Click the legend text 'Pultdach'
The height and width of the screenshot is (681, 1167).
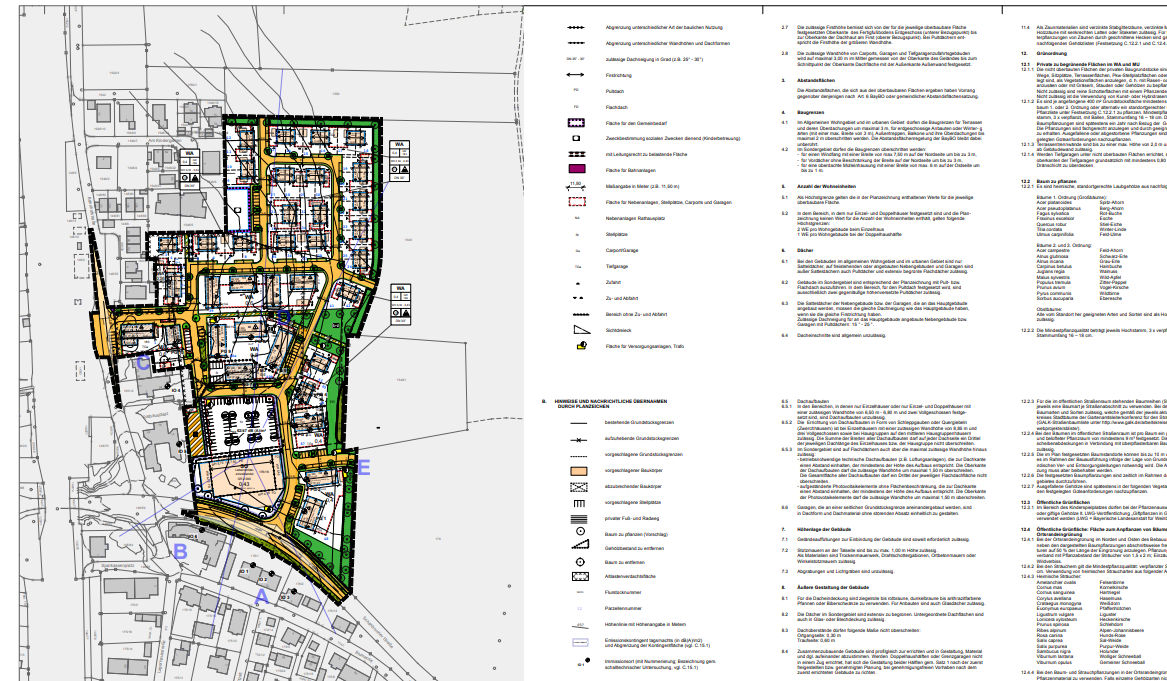(x=616, y=92)
